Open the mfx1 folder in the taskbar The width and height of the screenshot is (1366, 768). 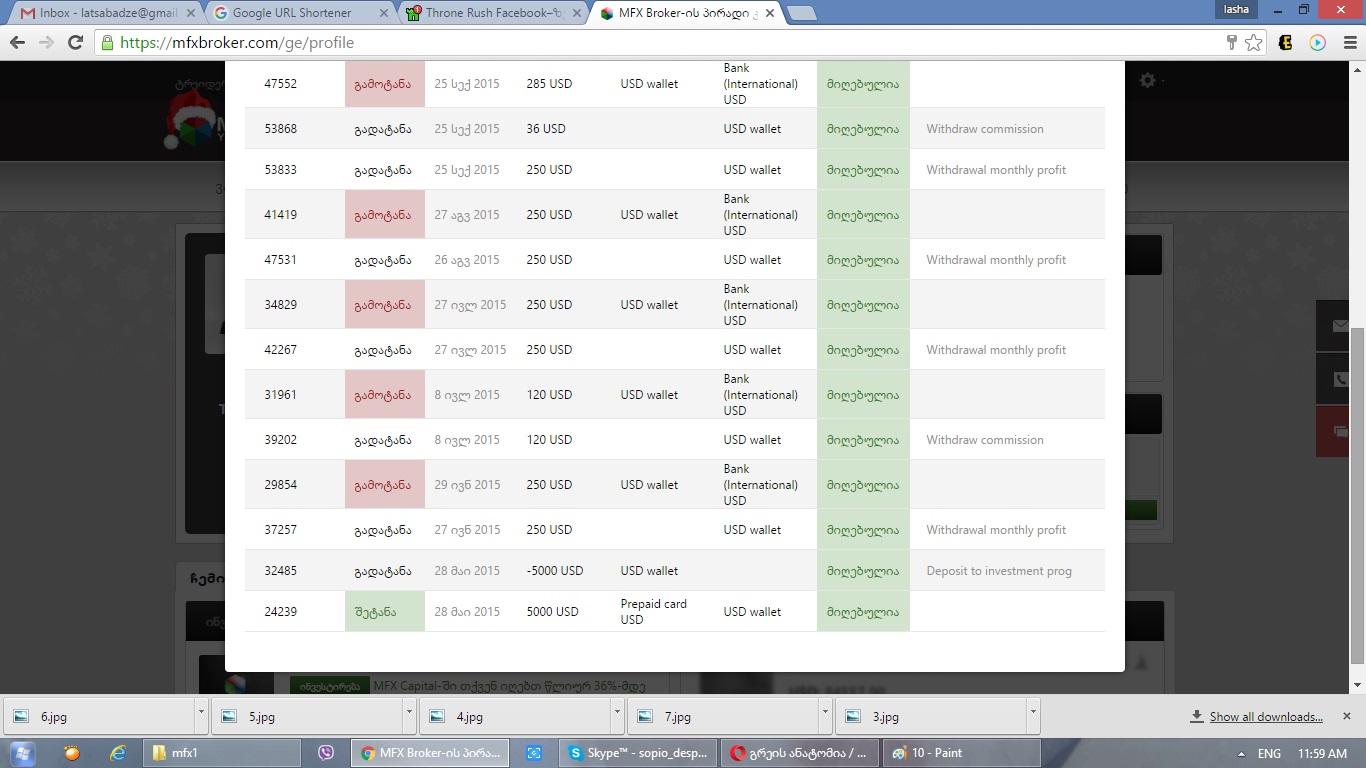pyautogui.click(x=220, y=753)
